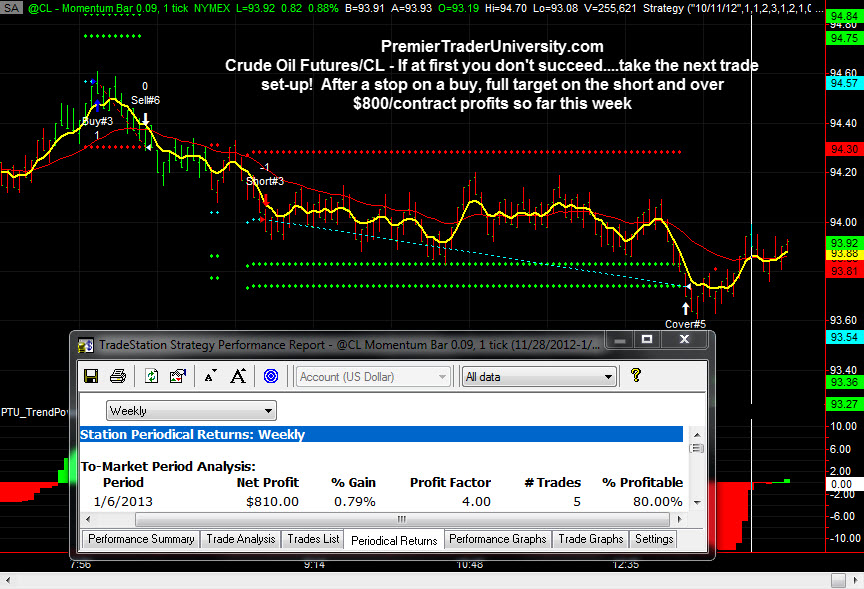
Task: Print the performance report
Action: click(x=118, y=376)
